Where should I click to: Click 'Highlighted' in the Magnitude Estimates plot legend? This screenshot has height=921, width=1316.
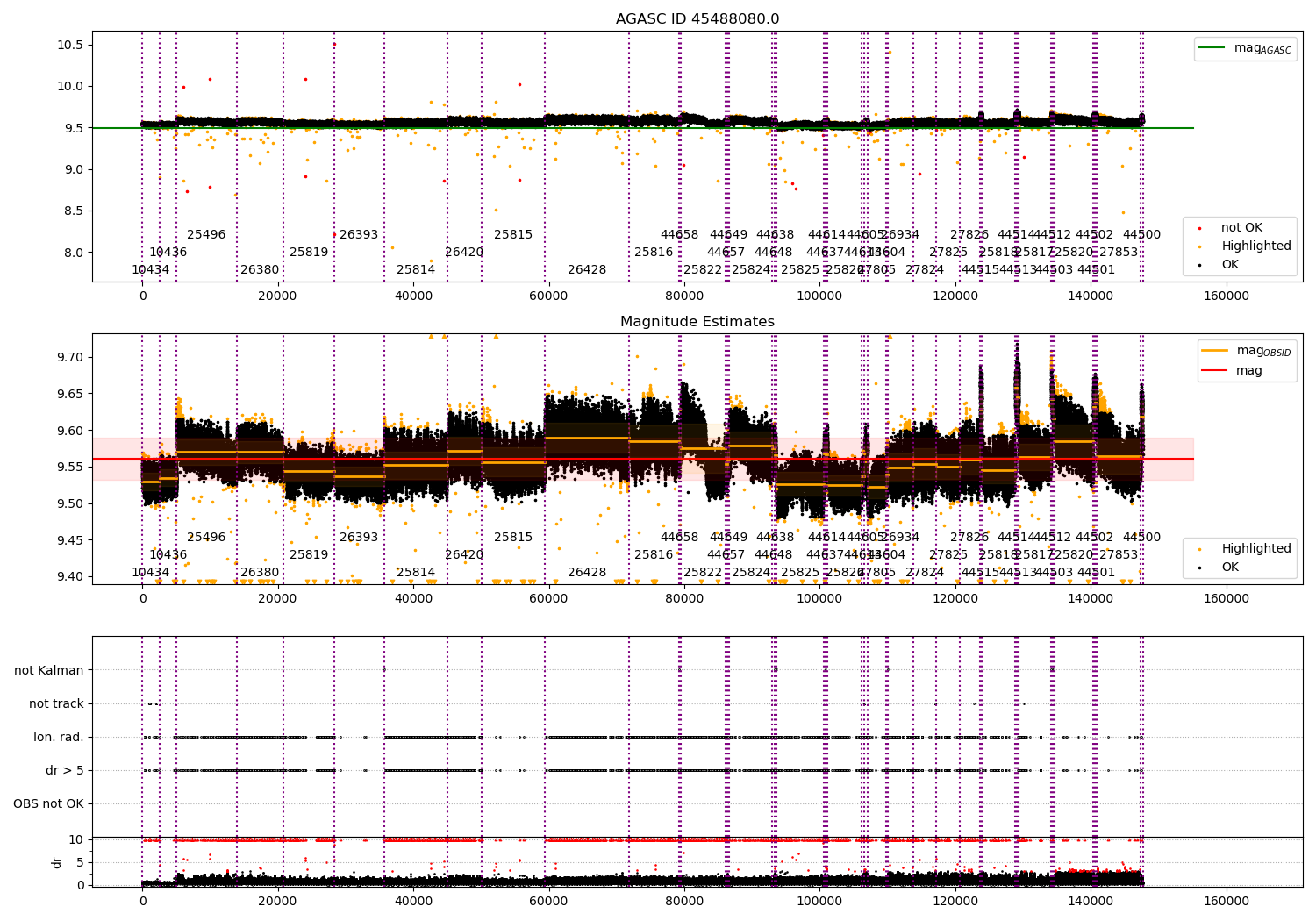click(1244, 549)
